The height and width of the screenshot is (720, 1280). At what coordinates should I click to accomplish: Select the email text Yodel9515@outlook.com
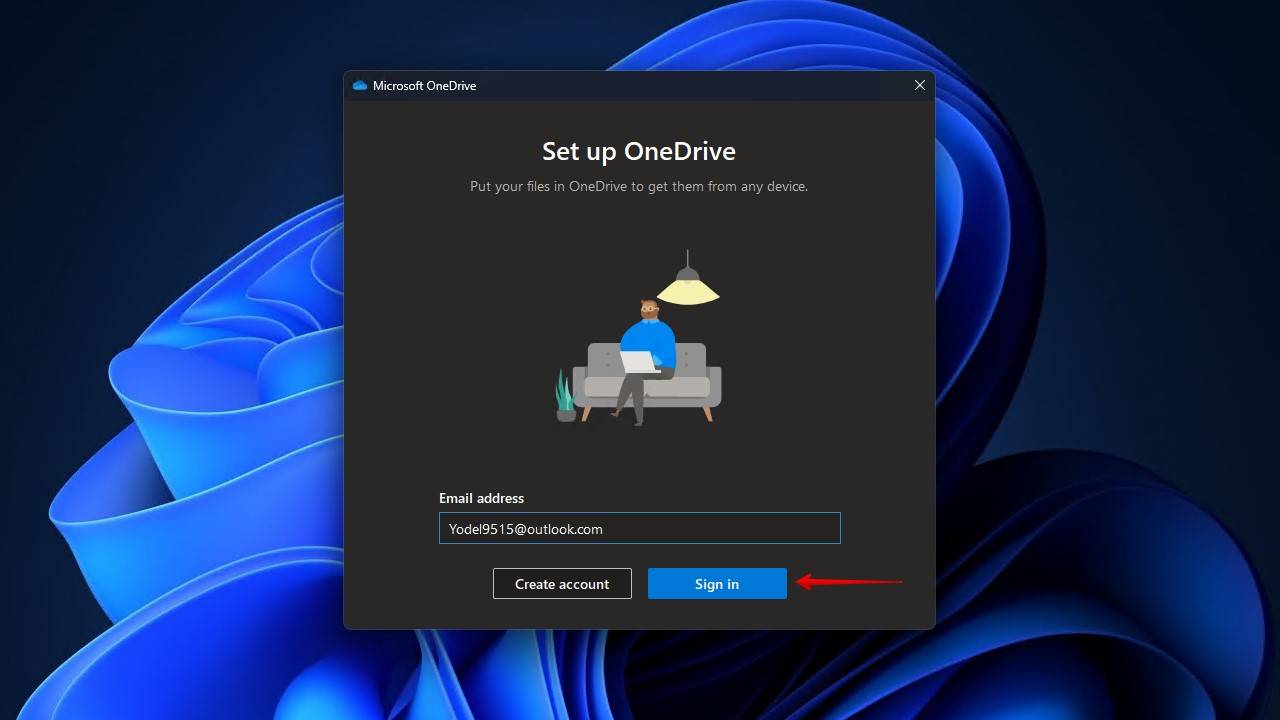(x=524, y=528)
